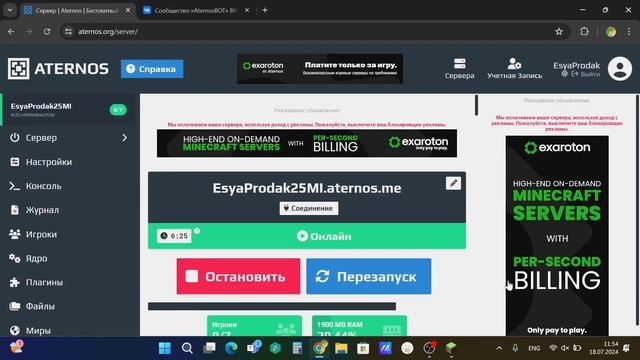The image size is (640, 360).
Task: Close the Сообщество AternosBOT tab
Action: tap(247, 10)
